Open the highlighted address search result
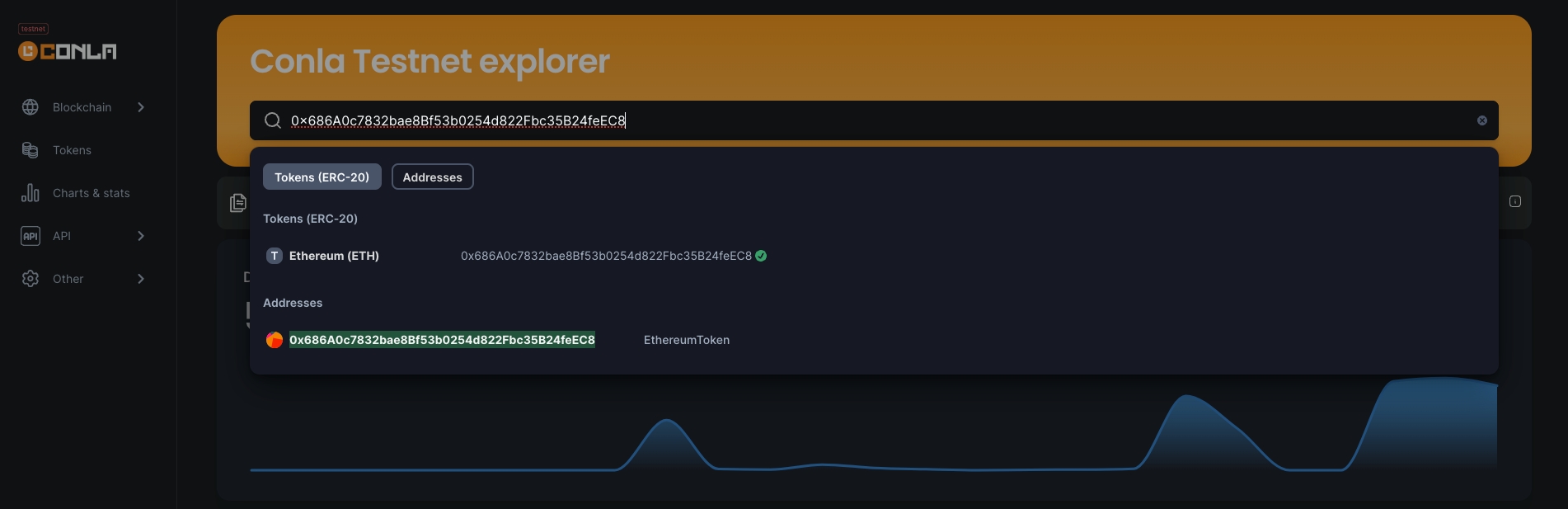Viewport: 1568px width, 509px height. tap(442, 340)
